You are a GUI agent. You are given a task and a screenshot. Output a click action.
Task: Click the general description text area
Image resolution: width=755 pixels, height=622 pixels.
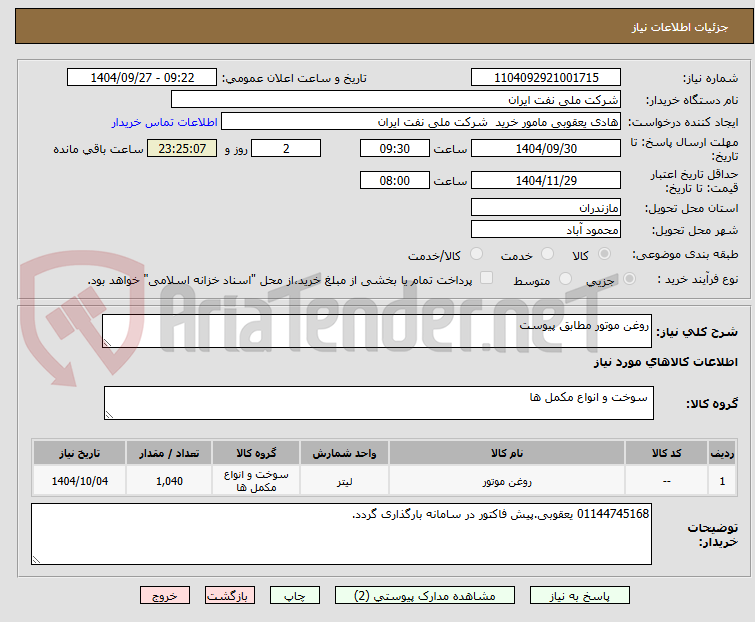(377, 331)
